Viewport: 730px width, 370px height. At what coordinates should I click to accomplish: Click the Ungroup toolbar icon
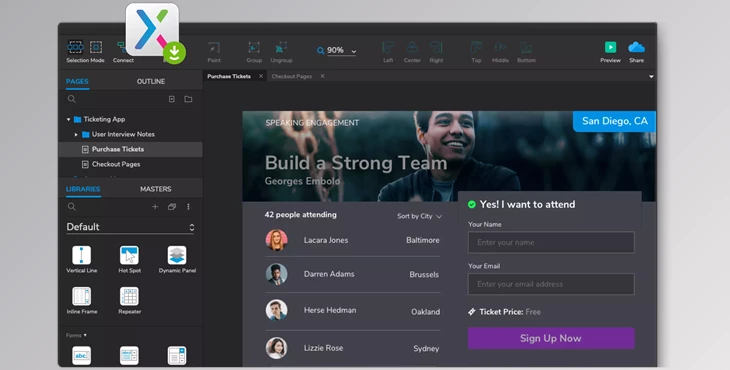coord(281,47)
